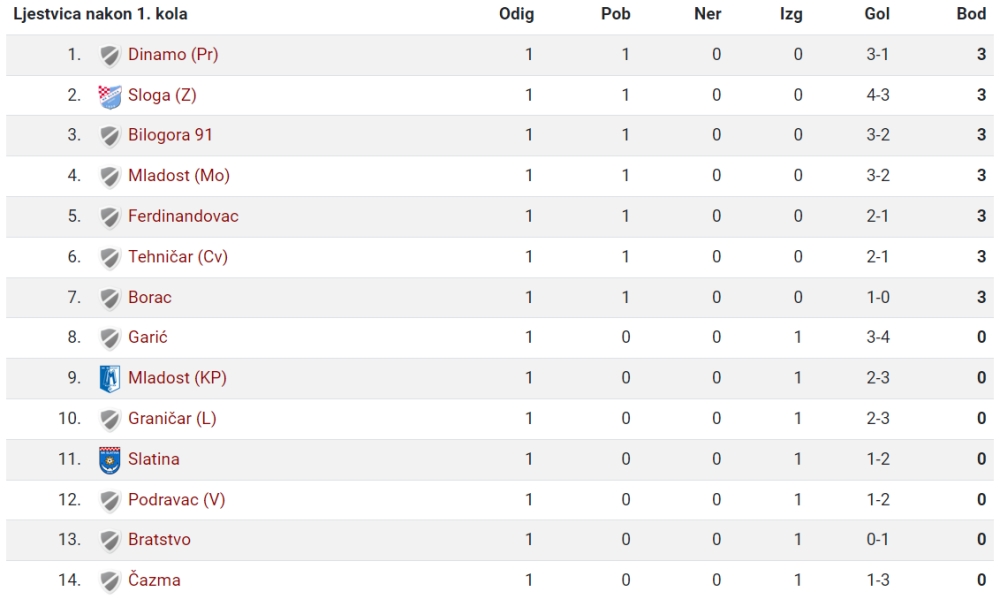Viewport: 1000px width, 599px height.
Task: Click the Gol column header
Action: 877,14
